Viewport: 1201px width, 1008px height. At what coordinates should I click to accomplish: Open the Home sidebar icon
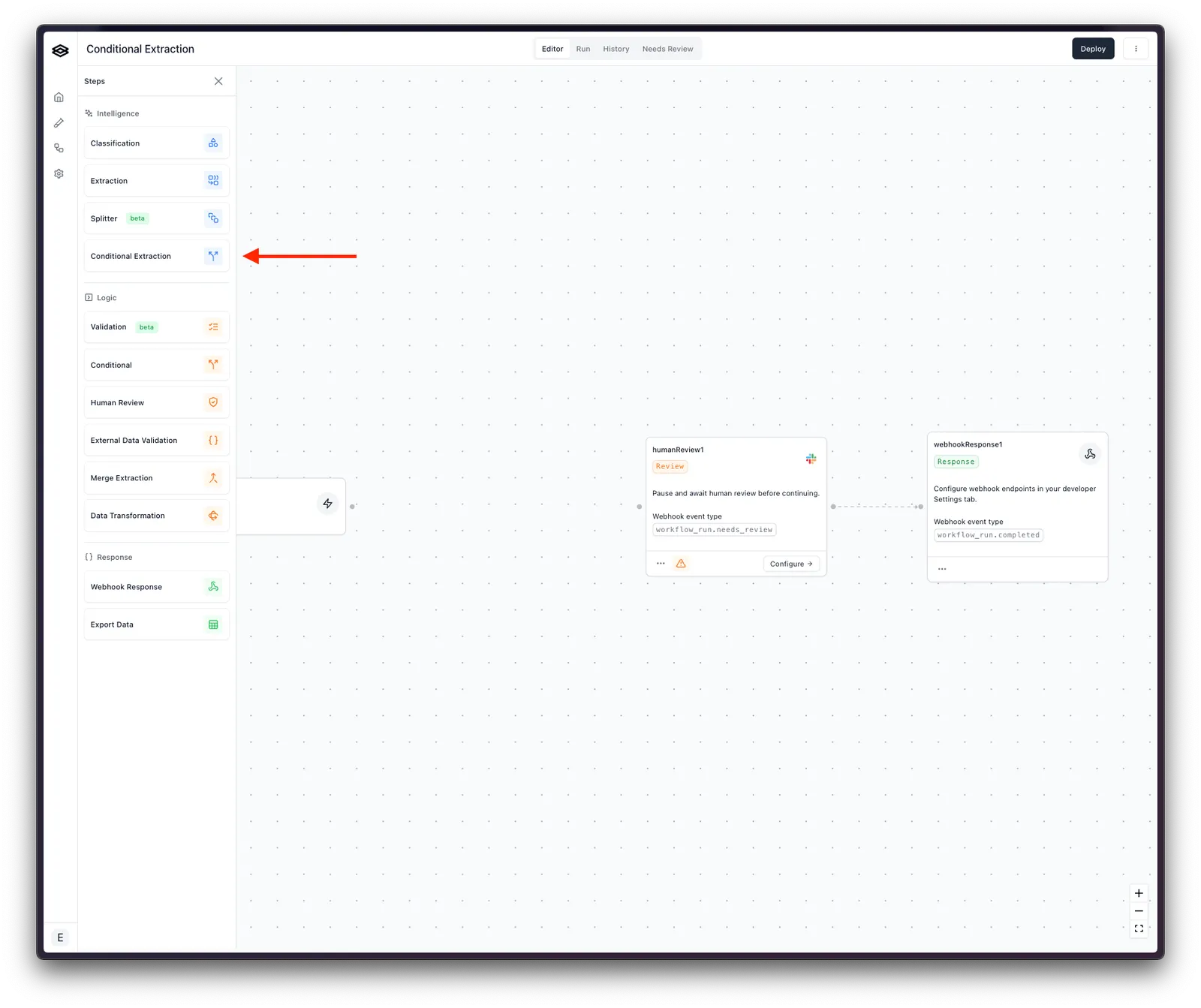59,98
